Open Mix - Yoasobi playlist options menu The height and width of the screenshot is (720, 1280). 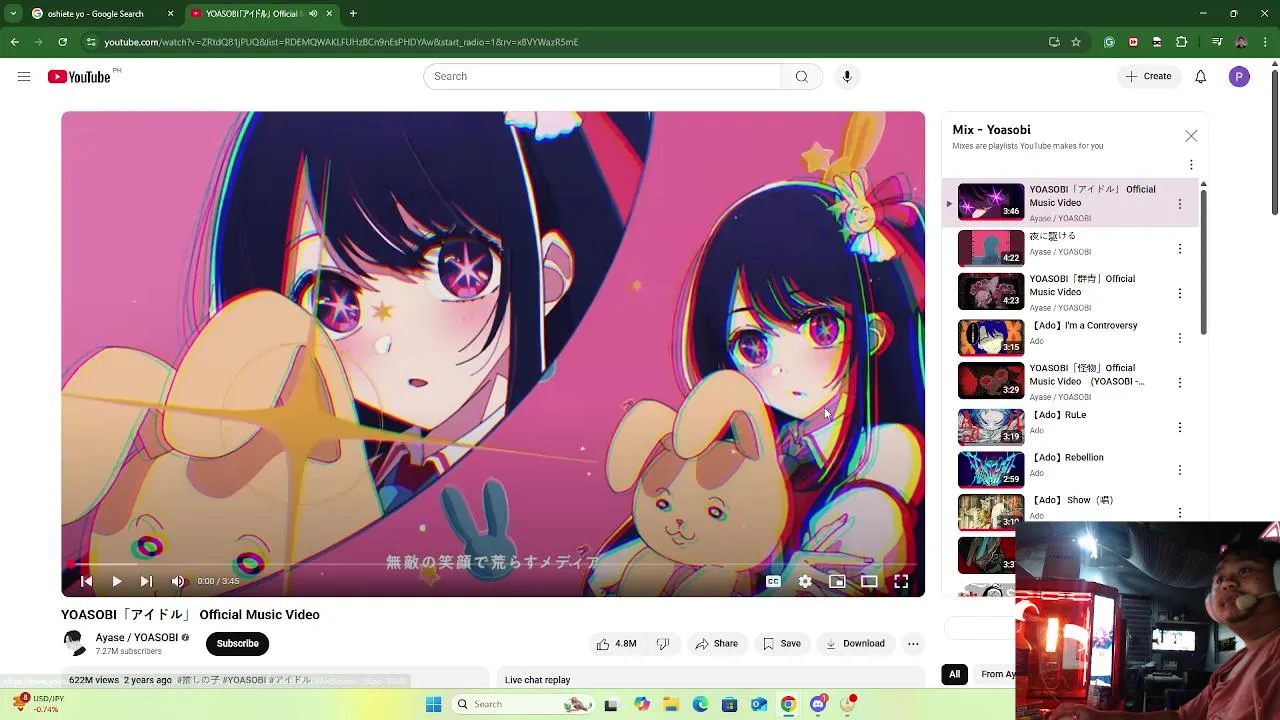point(1191,165)
